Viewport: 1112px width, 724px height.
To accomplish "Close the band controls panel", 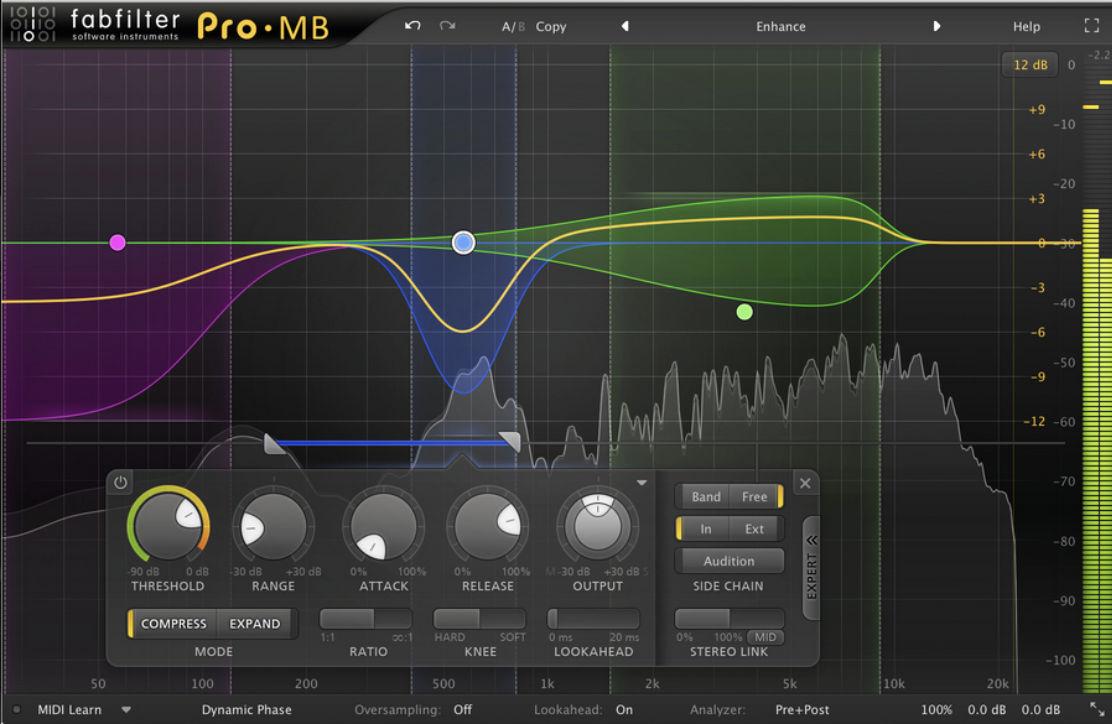I will [805, 483].
